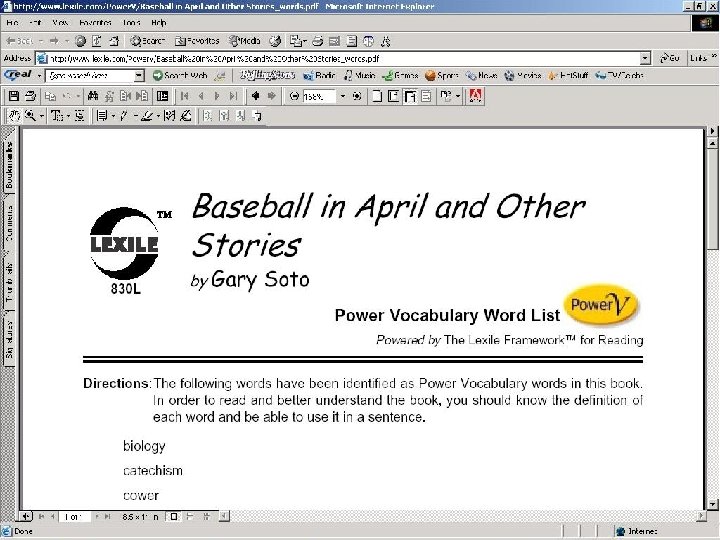The height and width of the screenshot is (540, 720).
Task: Select the Text Select tool
Action: 56,115
